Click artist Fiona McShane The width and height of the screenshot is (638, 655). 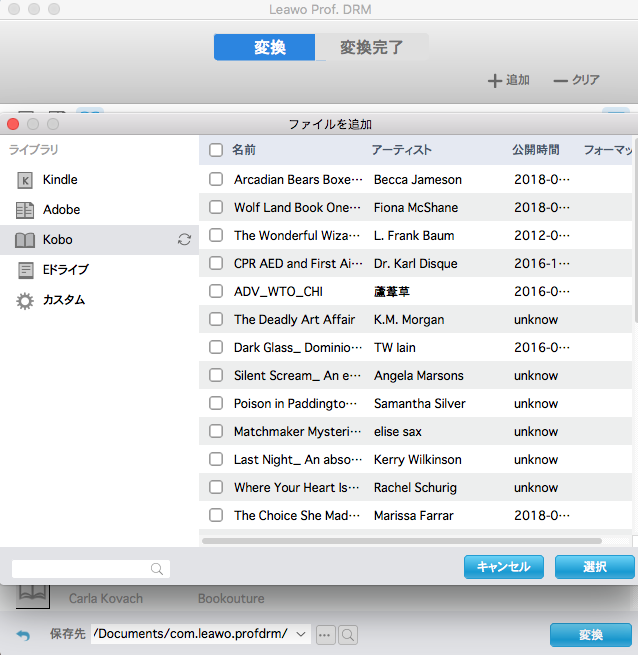click(416, 208)
